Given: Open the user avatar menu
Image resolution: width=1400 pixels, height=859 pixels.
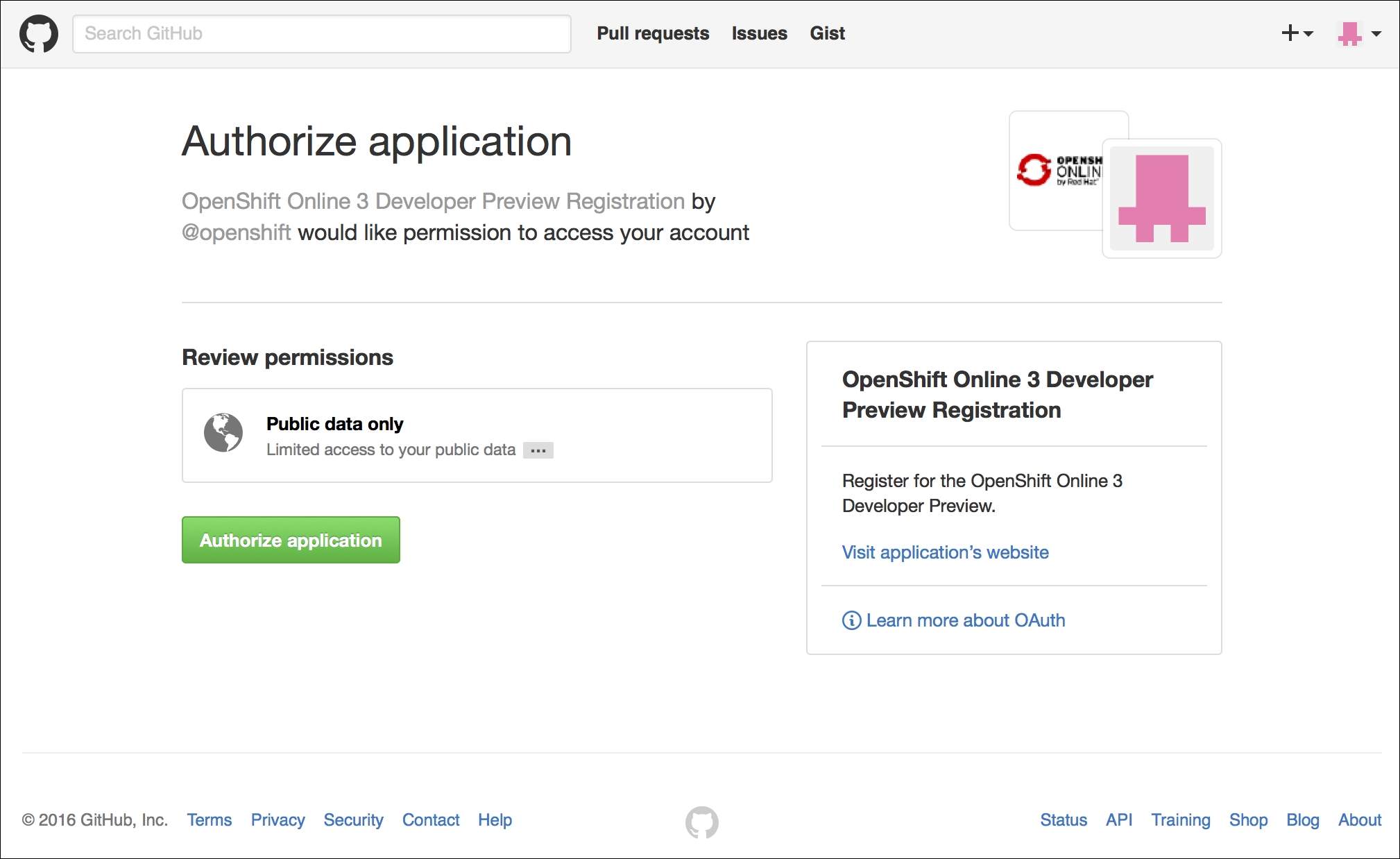Looking at the screenshot, I should point(1359,33).
